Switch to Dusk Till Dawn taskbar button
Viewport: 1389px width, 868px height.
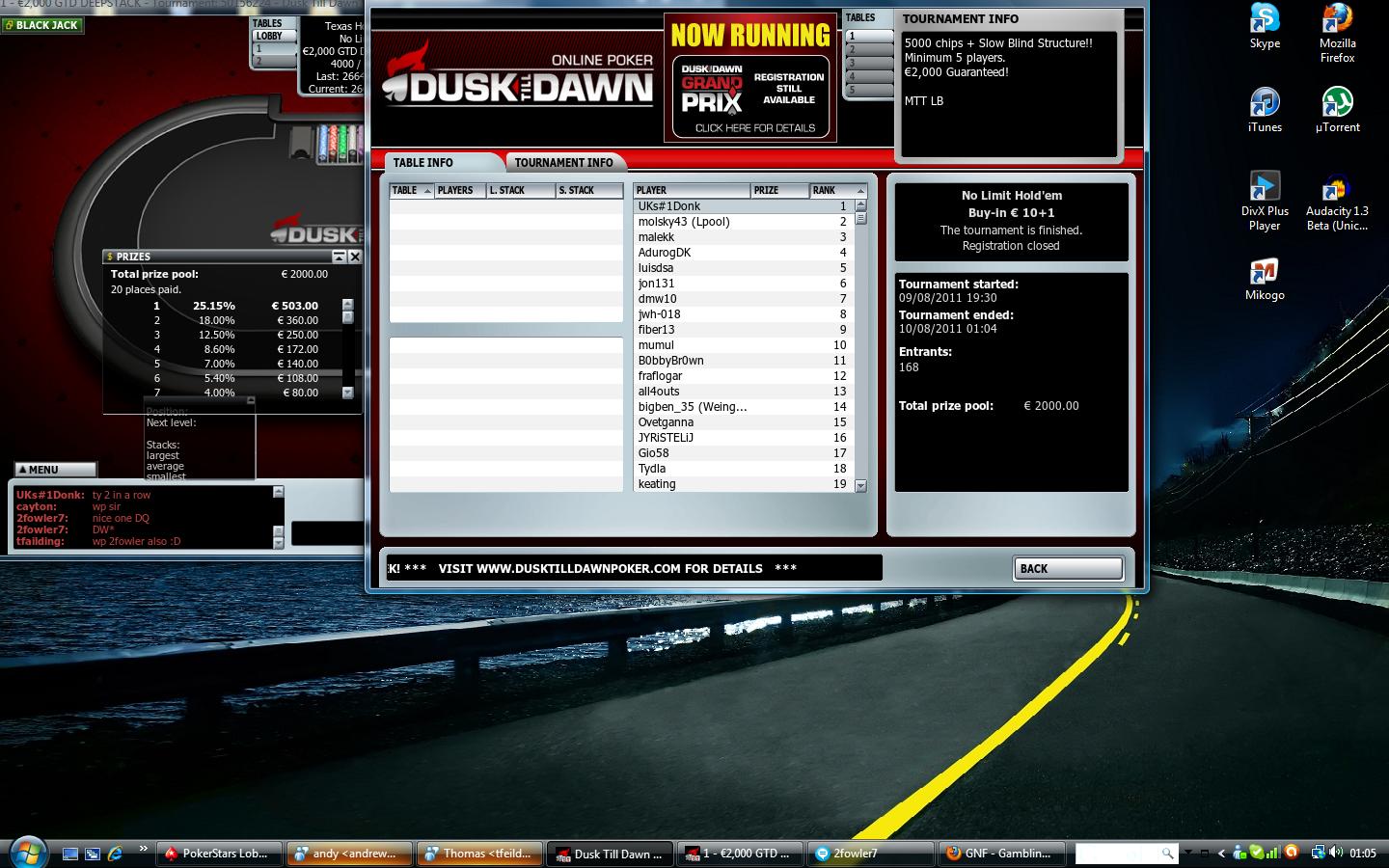click(x=611, y=854)
